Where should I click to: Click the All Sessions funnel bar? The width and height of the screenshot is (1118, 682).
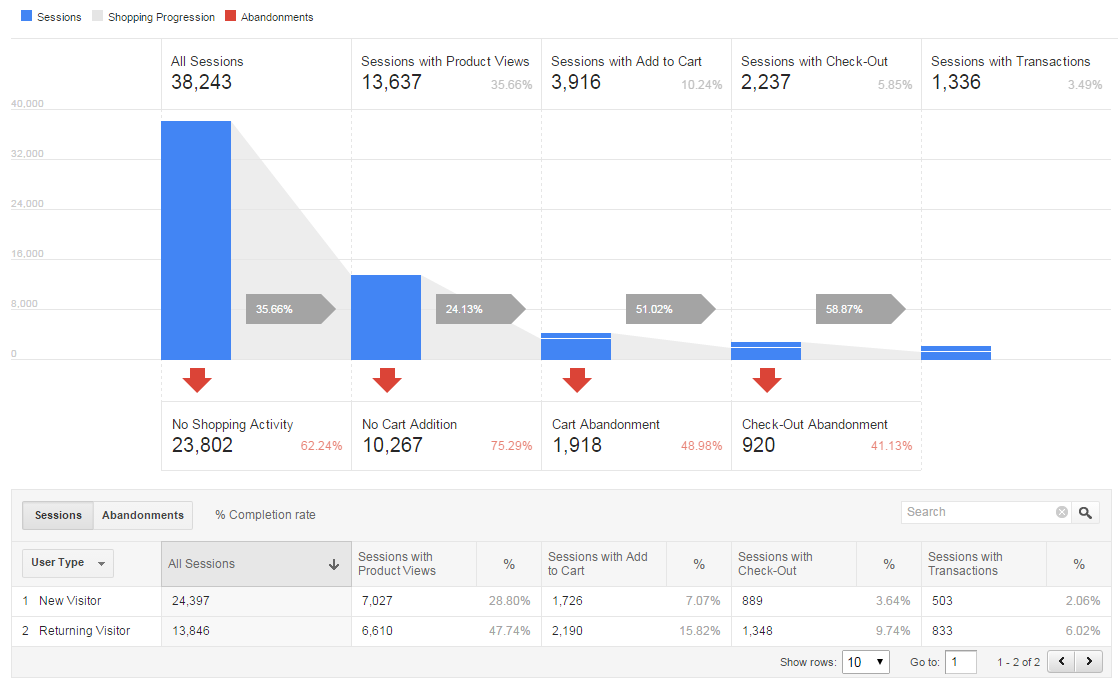196,237
